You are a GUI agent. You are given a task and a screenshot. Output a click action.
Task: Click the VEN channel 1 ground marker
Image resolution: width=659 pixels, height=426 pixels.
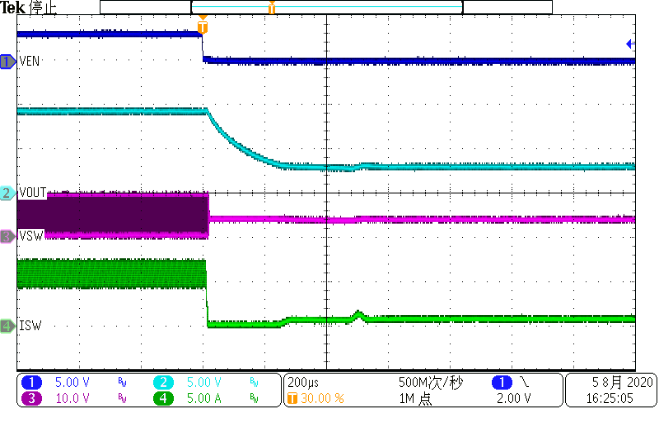(8, 62)
